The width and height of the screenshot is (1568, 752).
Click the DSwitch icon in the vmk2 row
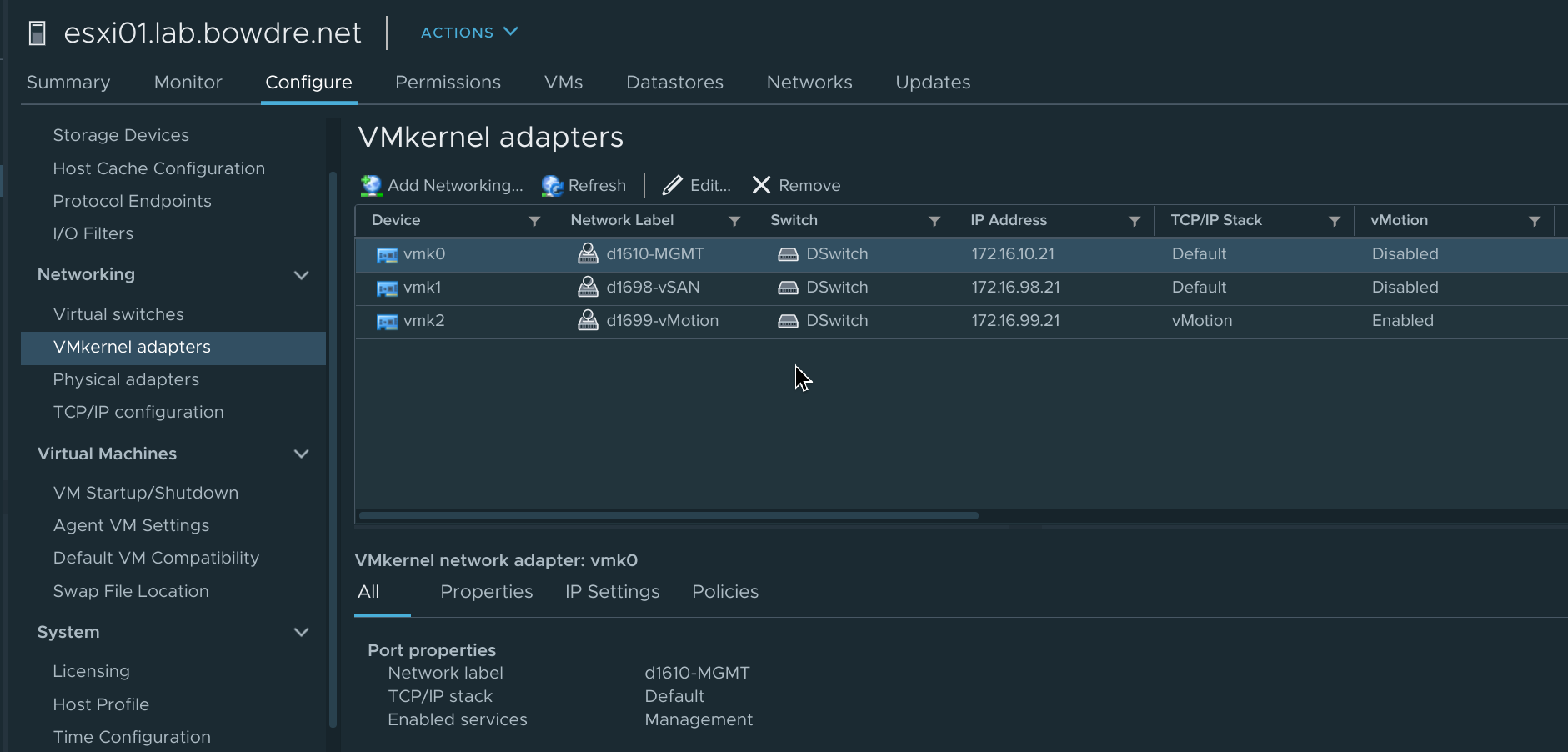(x=788, y=321)
